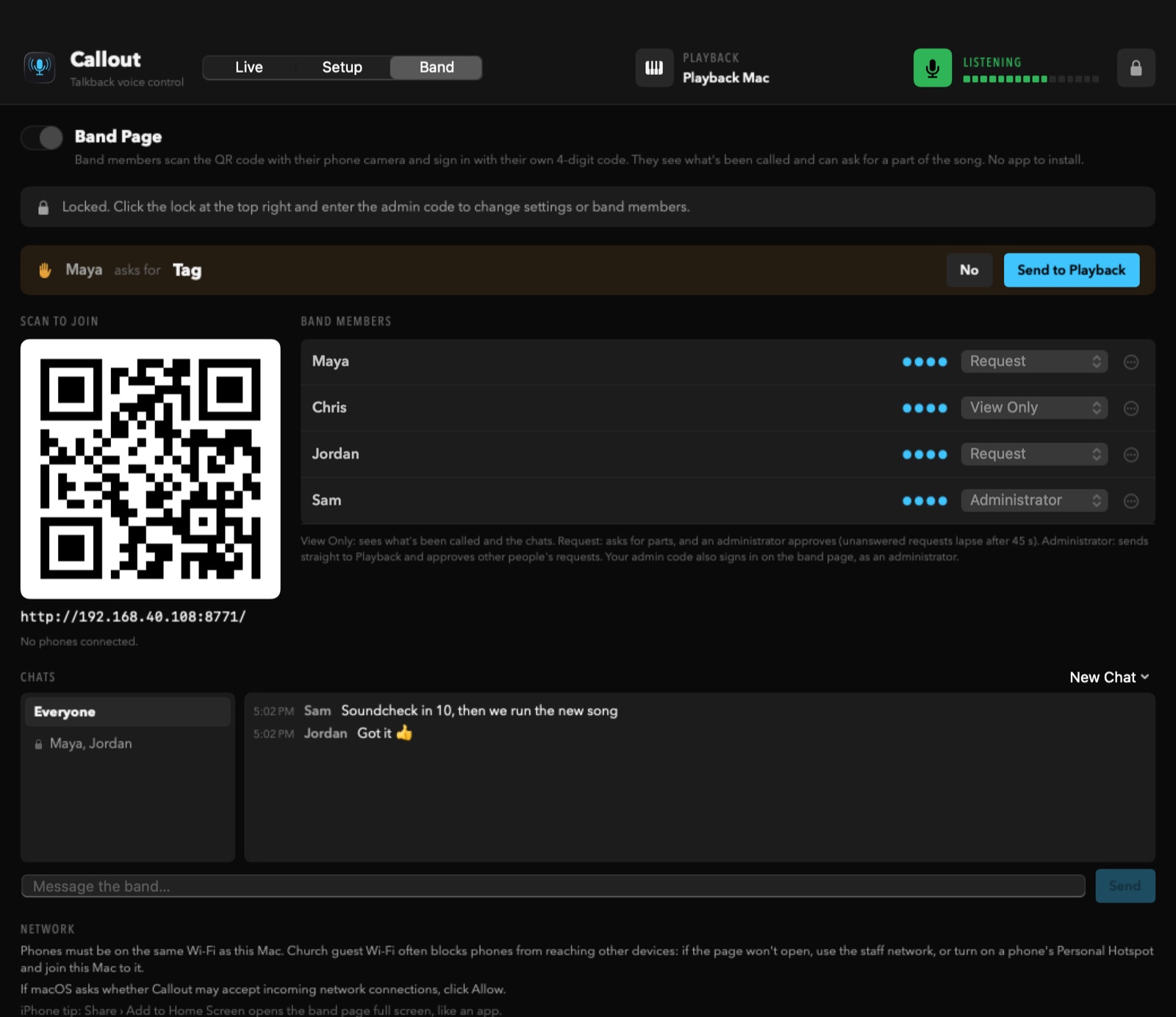1176x1017 pixels.
Task: Click the NETWORK section heading
Action: coord(48,929)
